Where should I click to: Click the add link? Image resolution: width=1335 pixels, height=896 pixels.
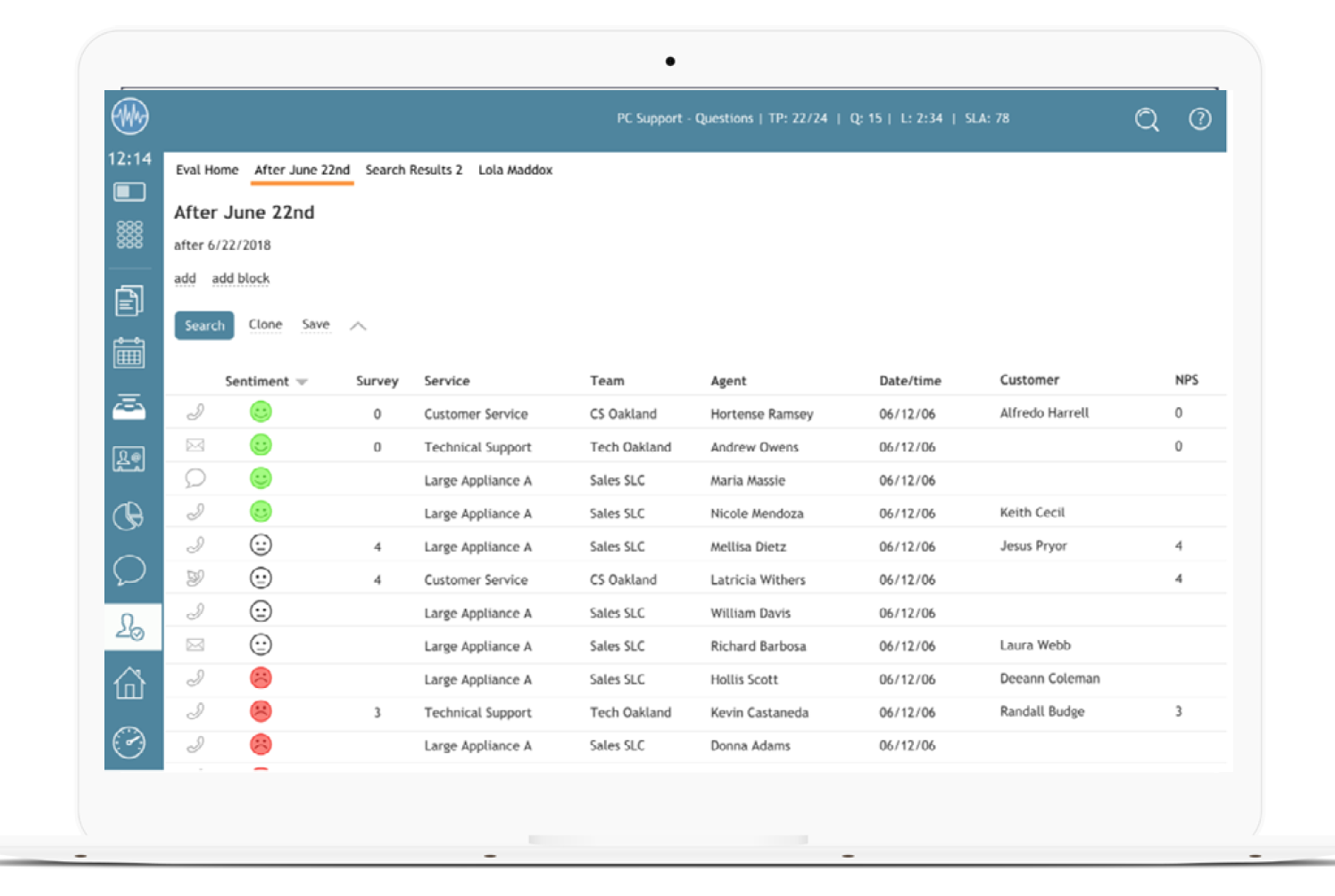coord(185,278)
